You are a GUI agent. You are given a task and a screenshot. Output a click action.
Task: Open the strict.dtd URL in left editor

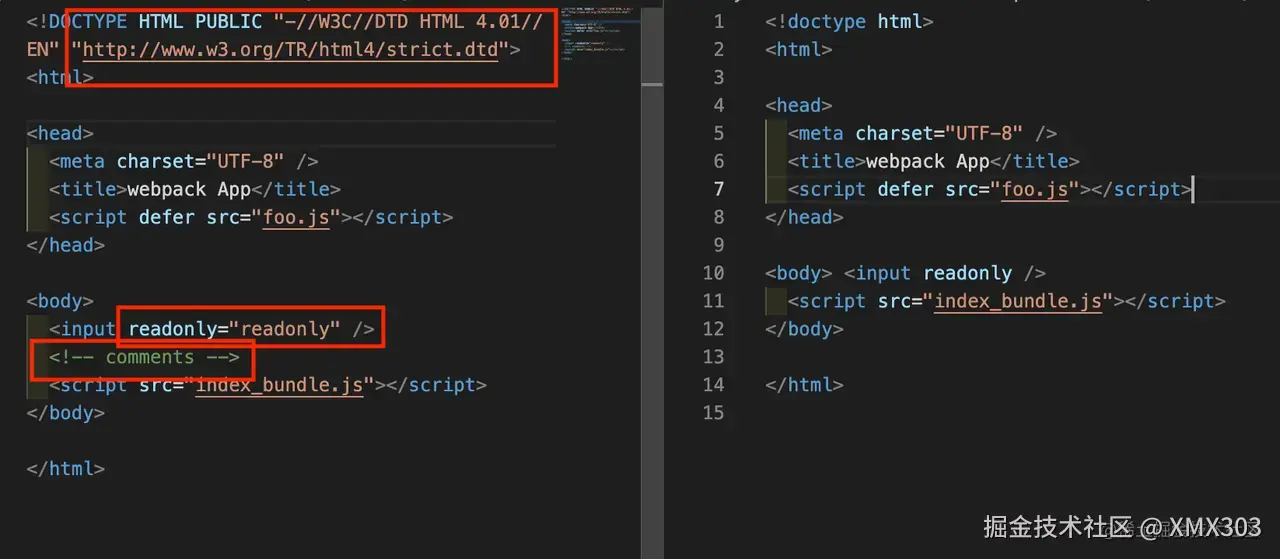tap(290, 48)
